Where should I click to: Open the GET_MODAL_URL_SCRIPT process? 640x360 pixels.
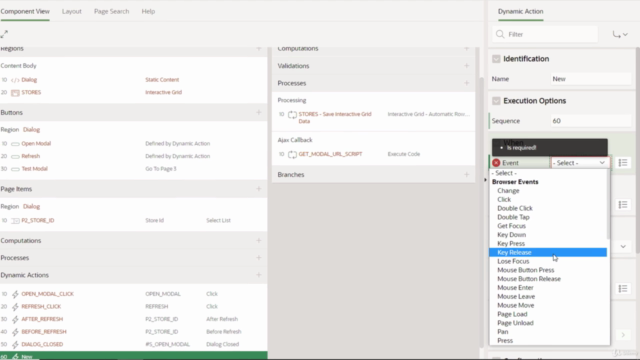330,154
